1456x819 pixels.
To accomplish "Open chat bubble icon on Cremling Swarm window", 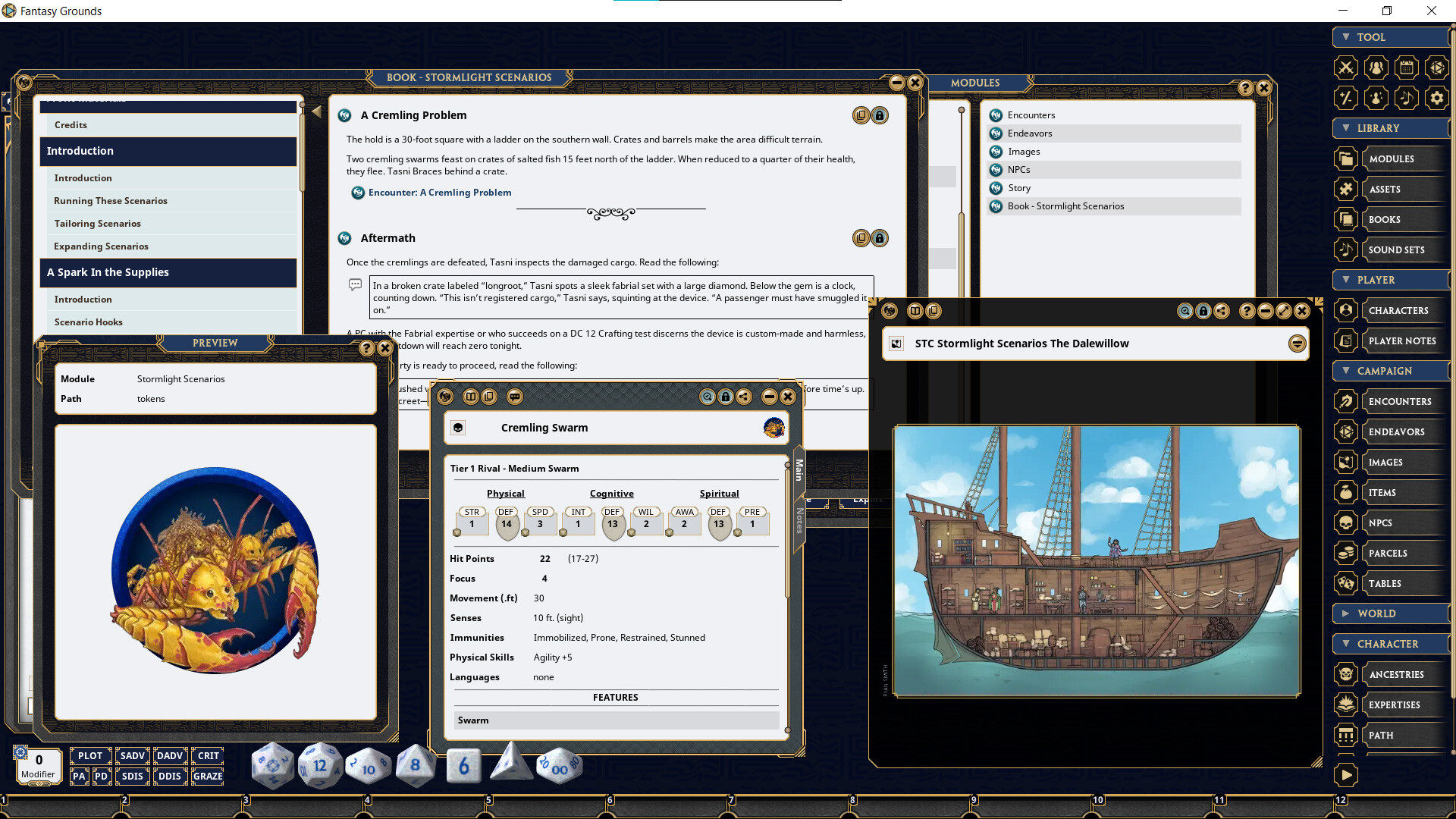I will (x=514, y=397).
